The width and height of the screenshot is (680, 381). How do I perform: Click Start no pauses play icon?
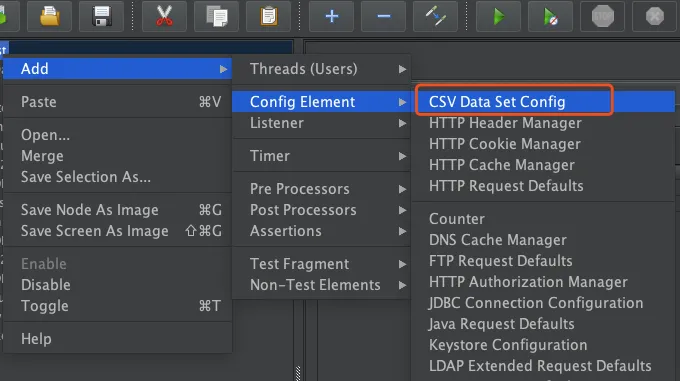[550, 16]
